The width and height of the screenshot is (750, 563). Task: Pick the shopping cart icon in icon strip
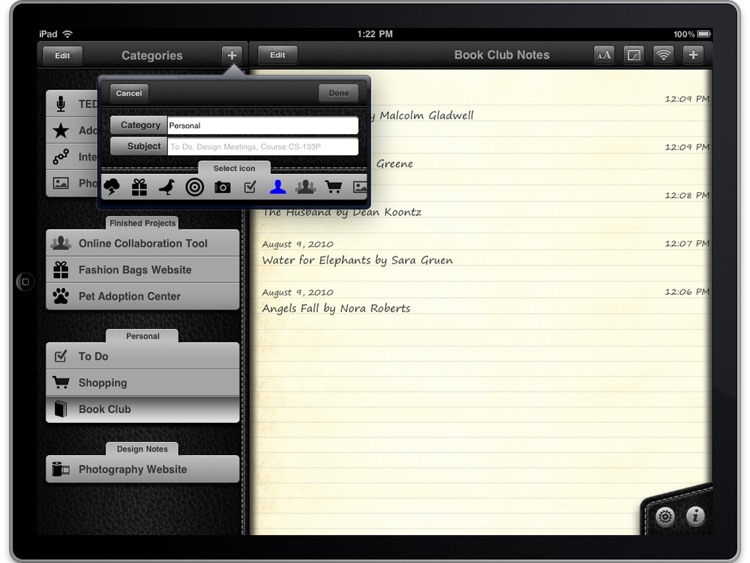[x=333, y=187]
